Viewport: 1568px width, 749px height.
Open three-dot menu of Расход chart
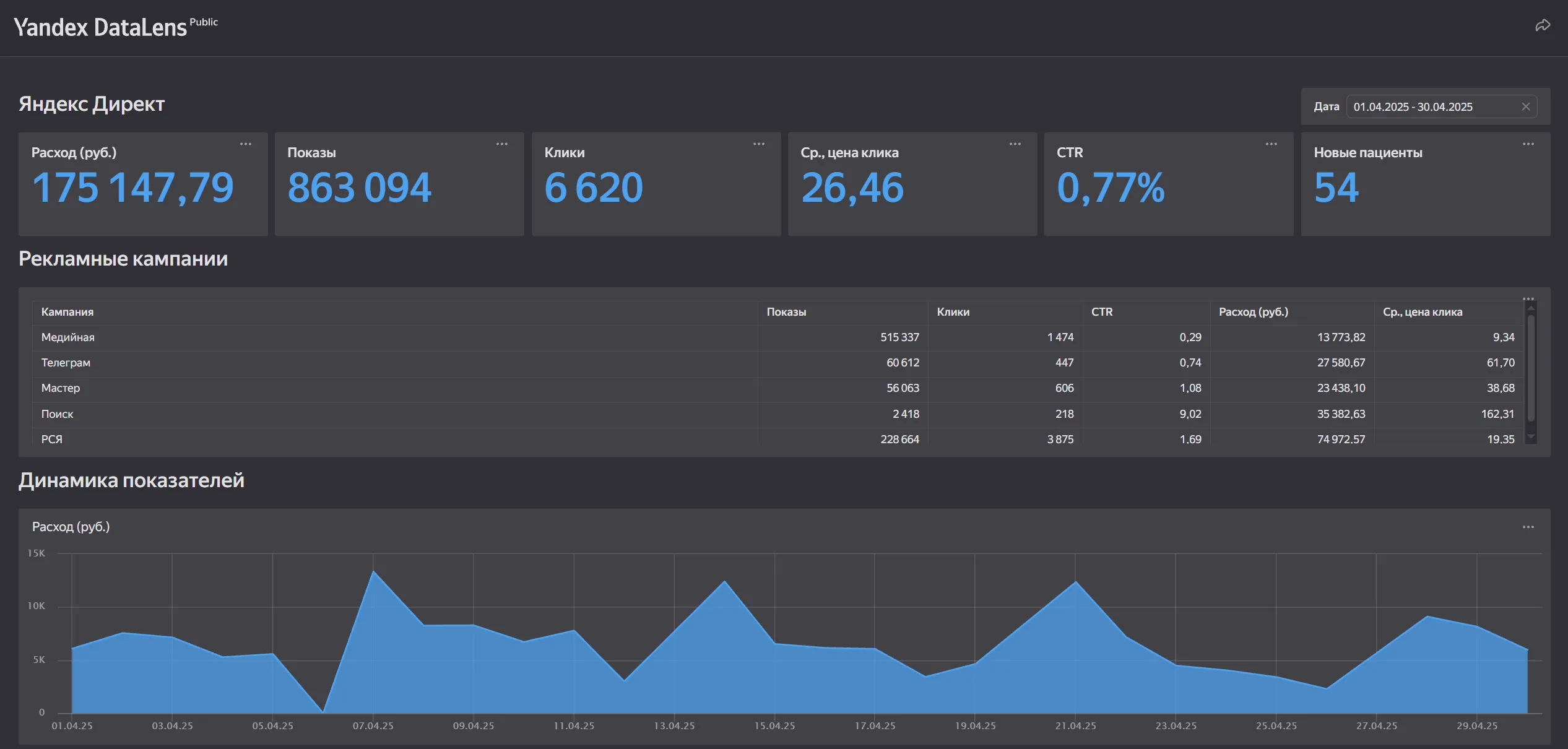click(1528, 527)
